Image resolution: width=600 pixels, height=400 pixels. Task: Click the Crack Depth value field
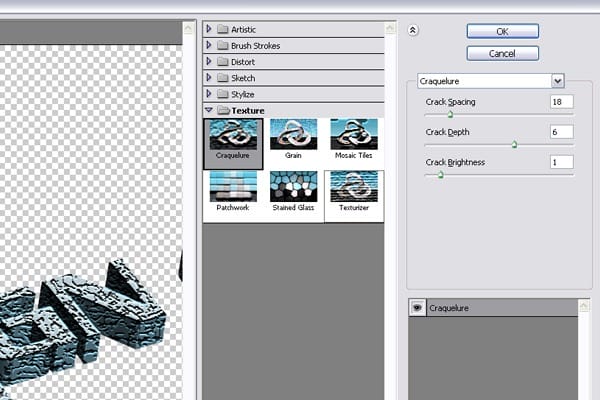pos(561,132)
